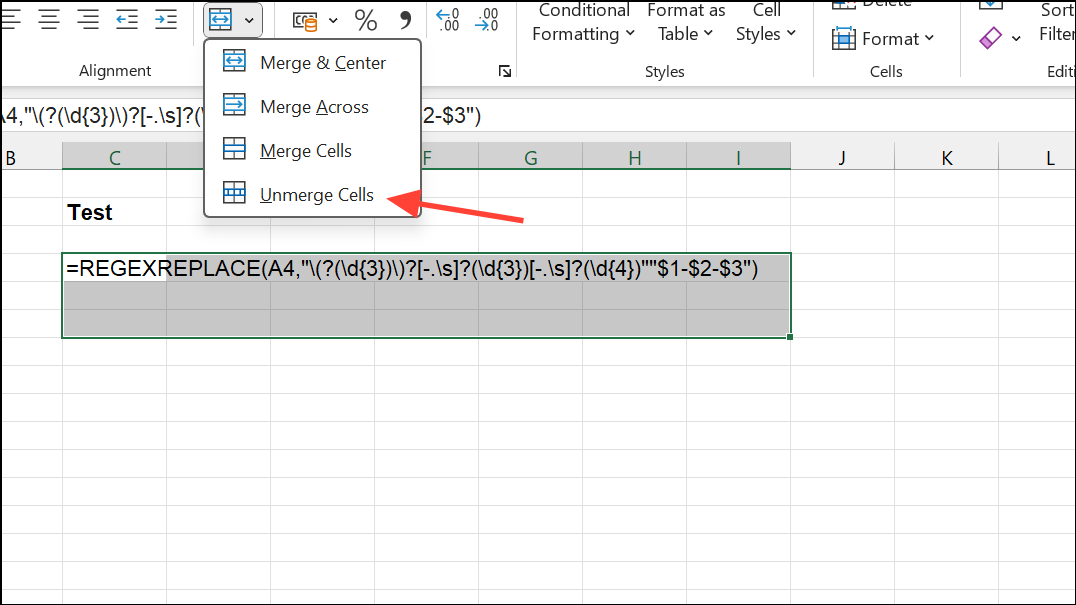The image size is (1076, 605).
Task: Click the Increase Indent icon
Action: [x=166, y=18]
